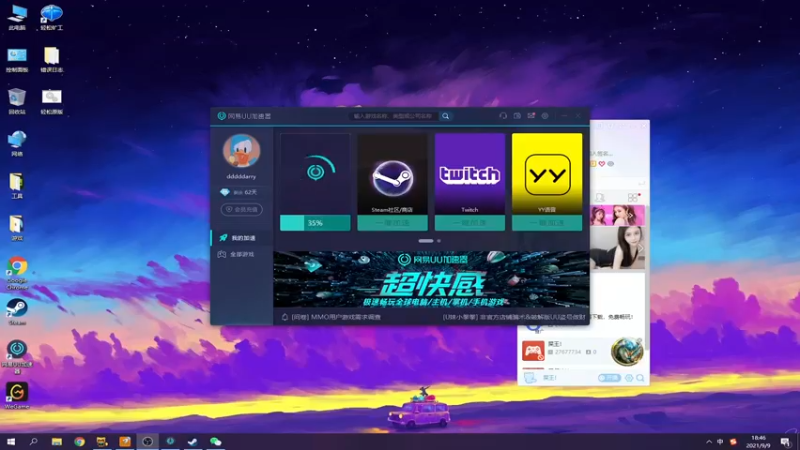Open the Steam community/store card
This screenshot has height=450, width=800.
pos(392,174)
